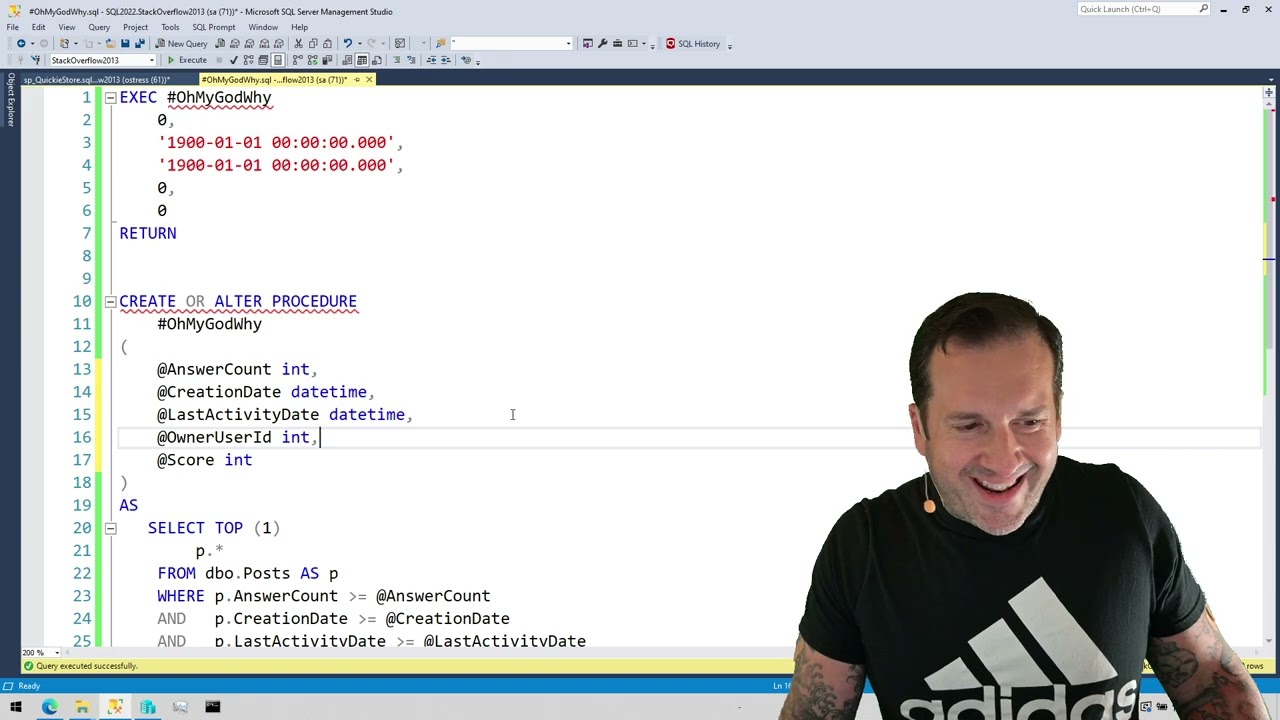Click in the Quick Launch search box
Image resolution: width=1280 pixels, height=720 pixels.
coord(1143,9)
